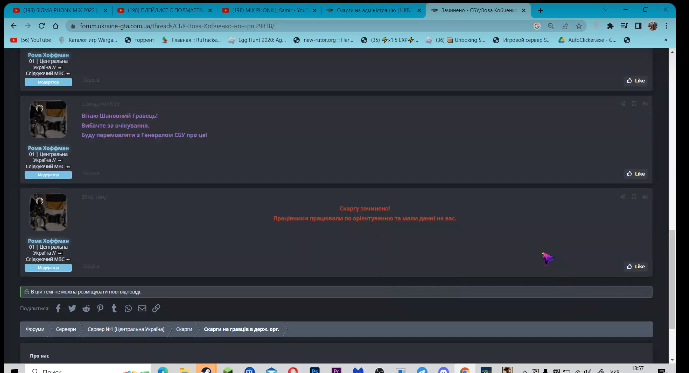Open the Unboxing bookmark
This screenshot has width=689, height=373.
(456, 40)
